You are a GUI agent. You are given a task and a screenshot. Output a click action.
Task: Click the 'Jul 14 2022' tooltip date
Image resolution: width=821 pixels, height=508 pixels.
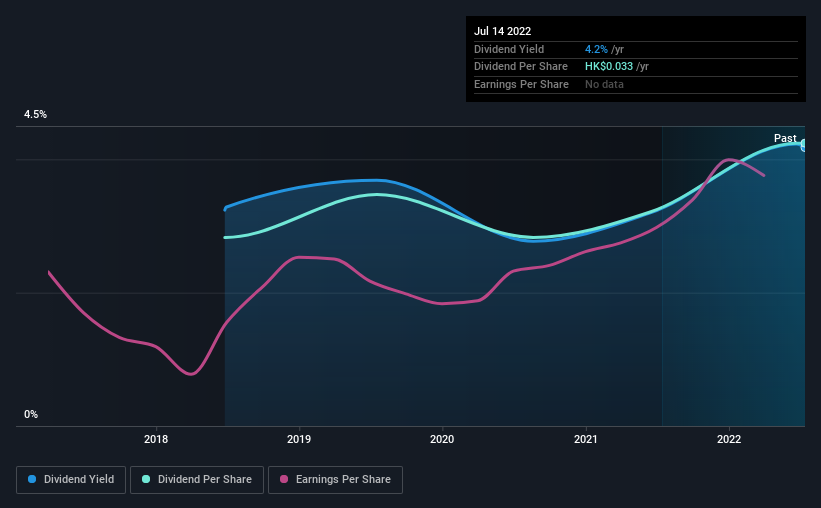click(502, 31)
